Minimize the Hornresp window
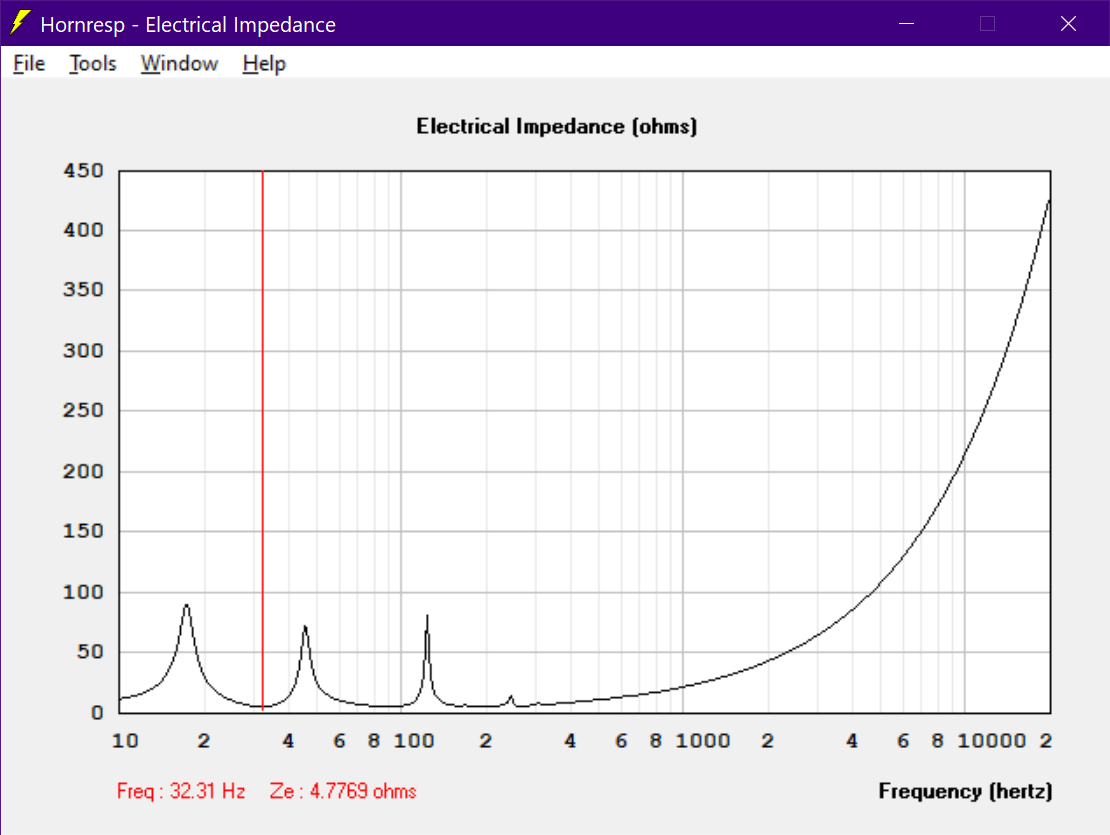1110x835 pixels. pyautogui.click(x=906, y=23)
